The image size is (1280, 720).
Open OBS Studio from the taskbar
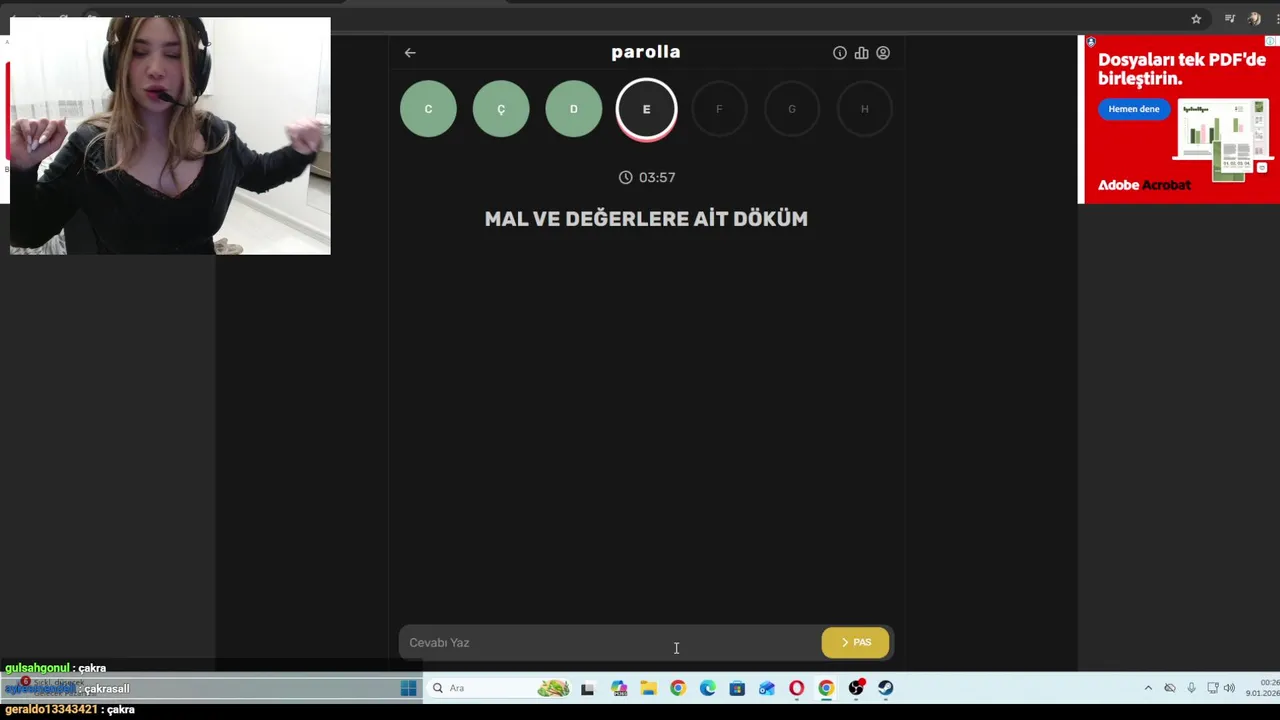click(x=857, y=688)
